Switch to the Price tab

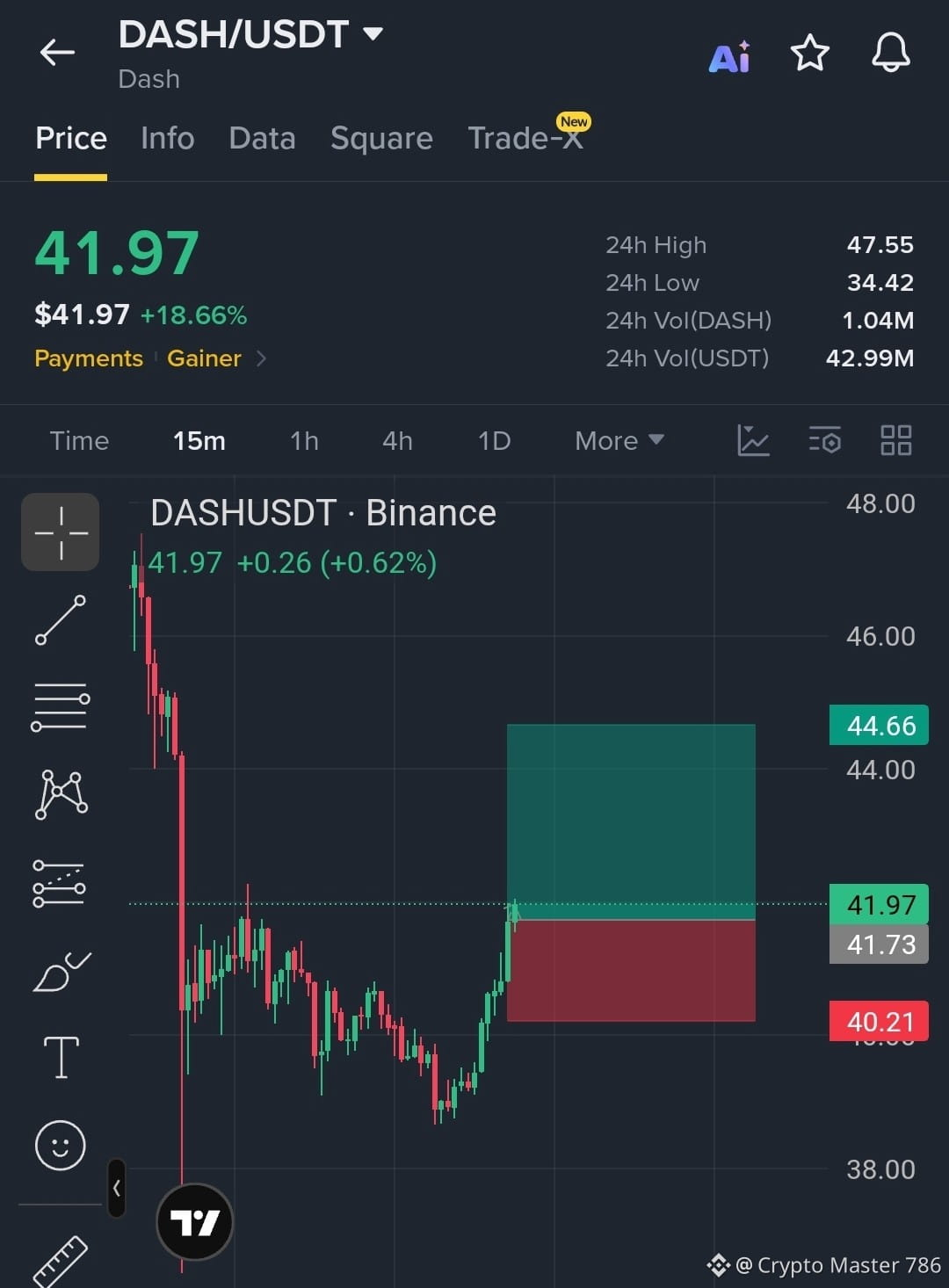click(x=71, y=138)
